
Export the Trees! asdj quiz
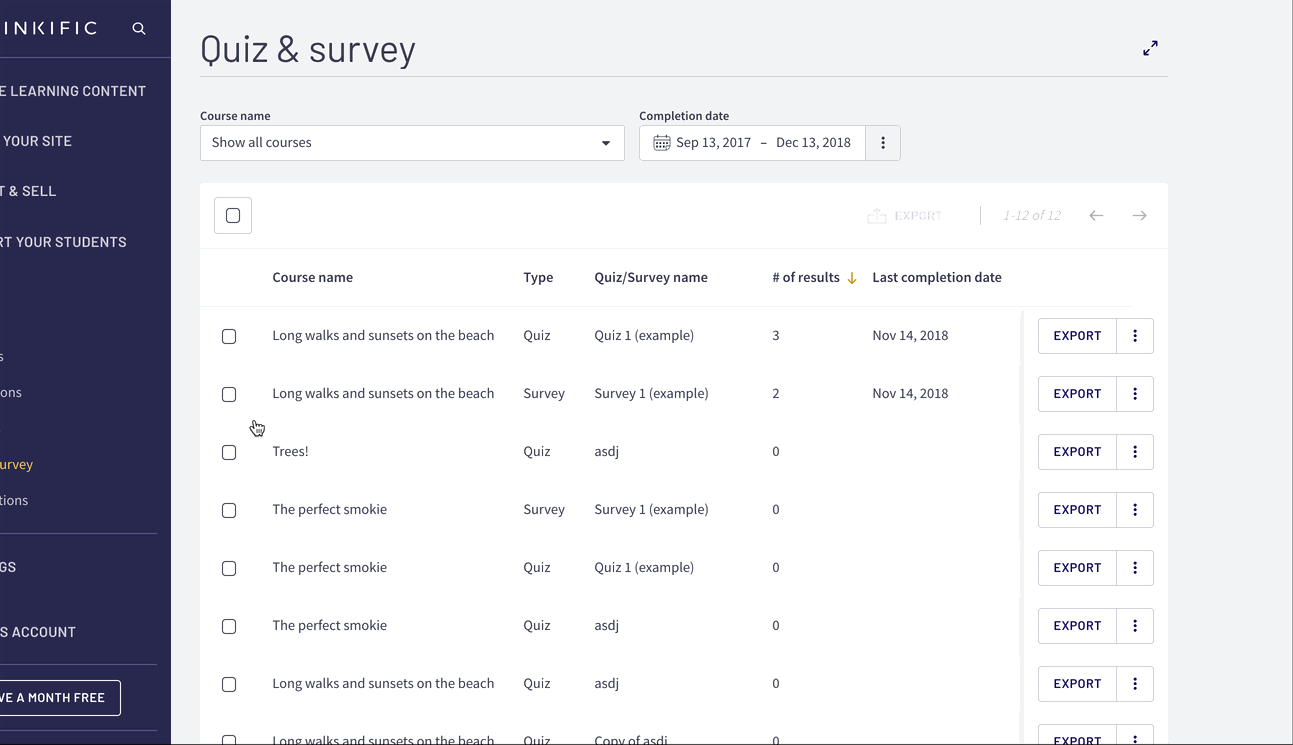pos(1077,452)
